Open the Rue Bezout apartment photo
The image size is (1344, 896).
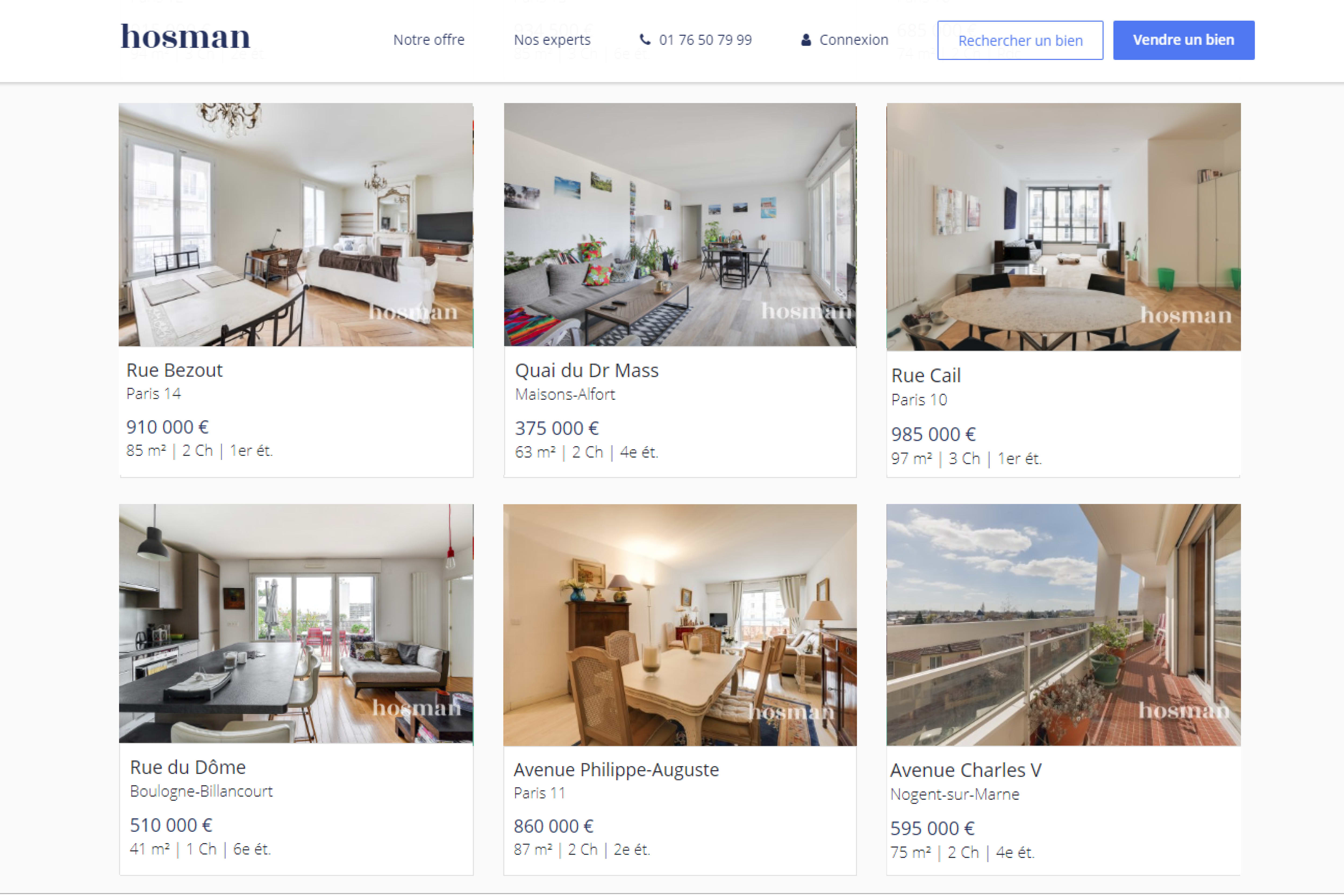296,224
